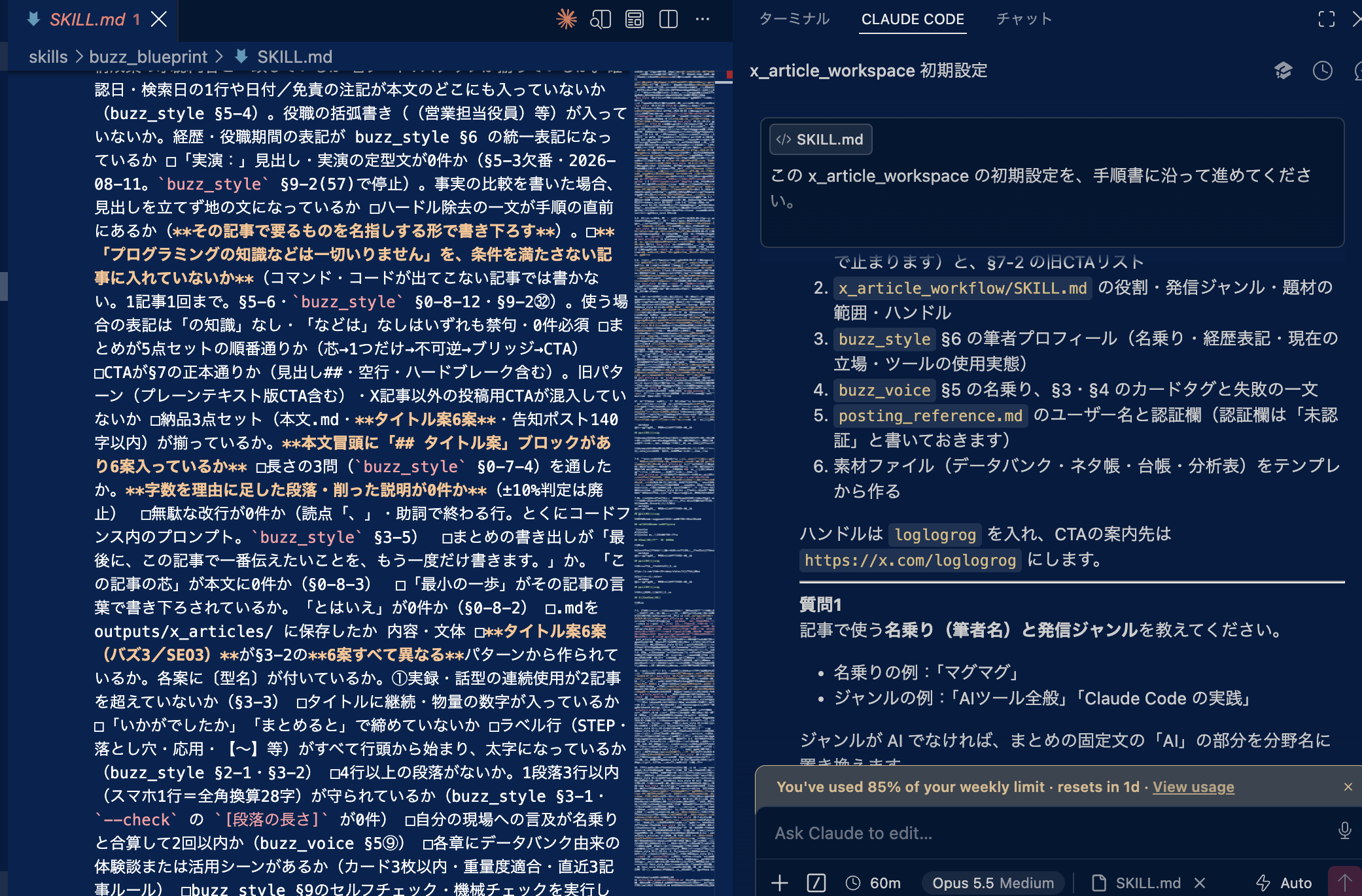
Task: Open the markdown preview to the side
Action: [601, 19]
